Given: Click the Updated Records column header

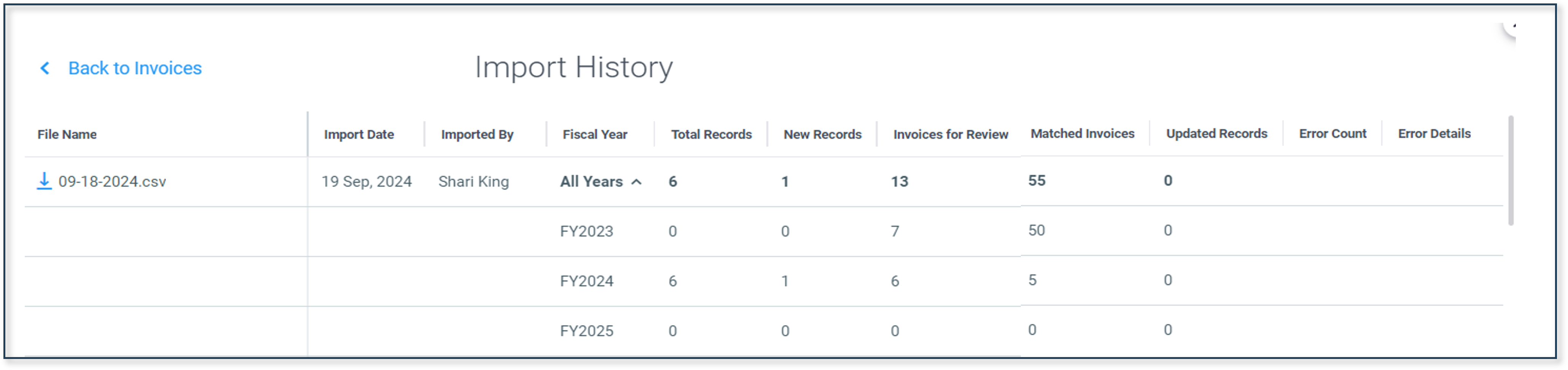Looking at the screenshot, I should pos(1216,133).
